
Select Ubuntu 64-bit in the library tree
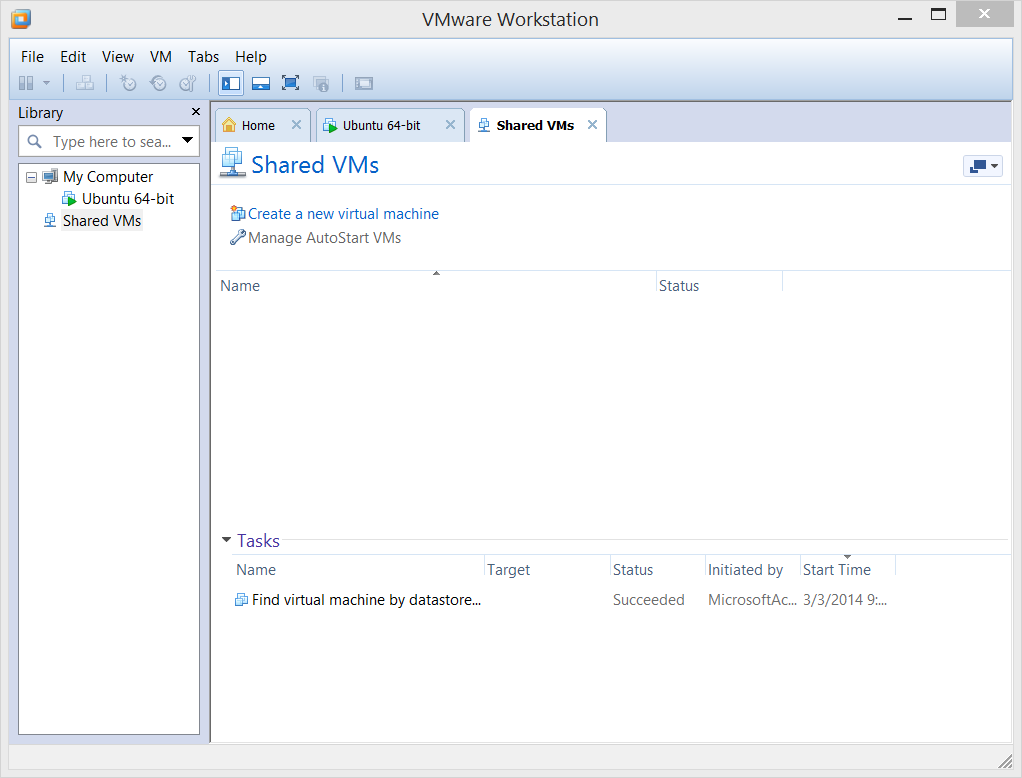click(128, 199)
